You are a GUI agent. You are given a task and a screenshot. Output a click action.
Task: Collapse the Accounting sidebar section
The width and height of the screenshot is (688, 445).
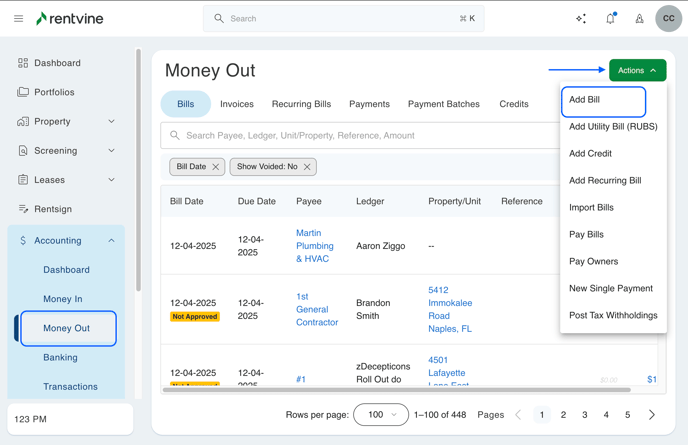[x=111, y=240]
